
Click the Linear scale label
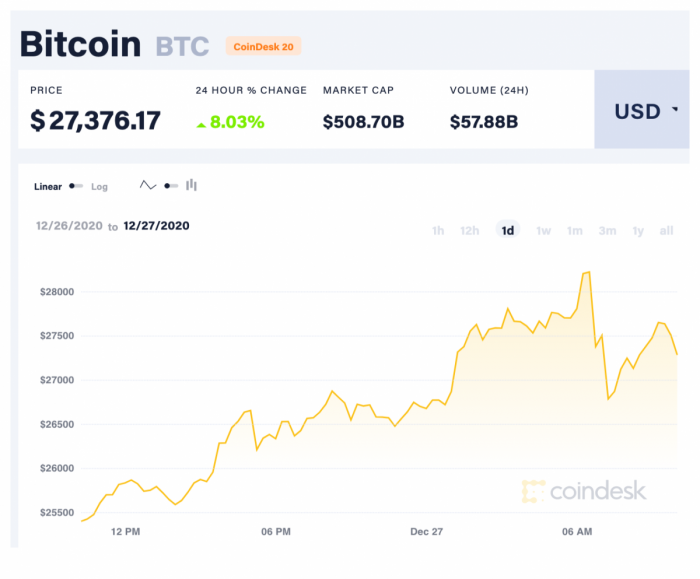[48, 187]
